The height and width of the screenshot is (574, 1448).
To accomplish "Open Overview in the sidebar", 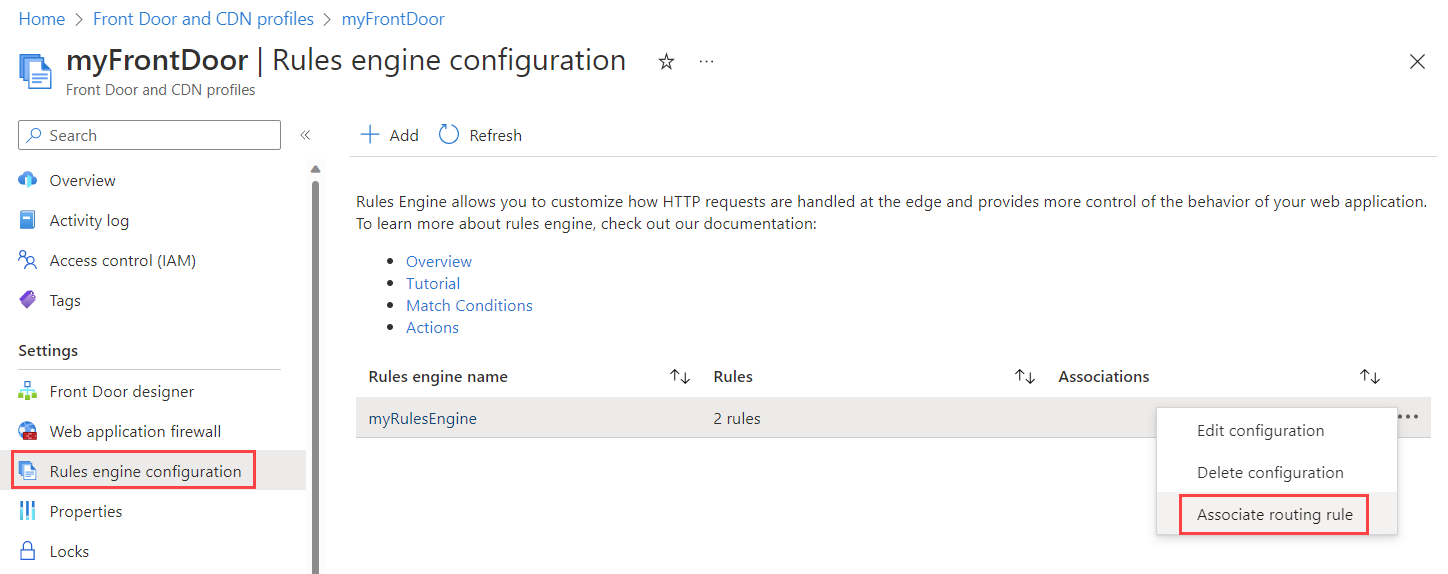I will 82,180.
